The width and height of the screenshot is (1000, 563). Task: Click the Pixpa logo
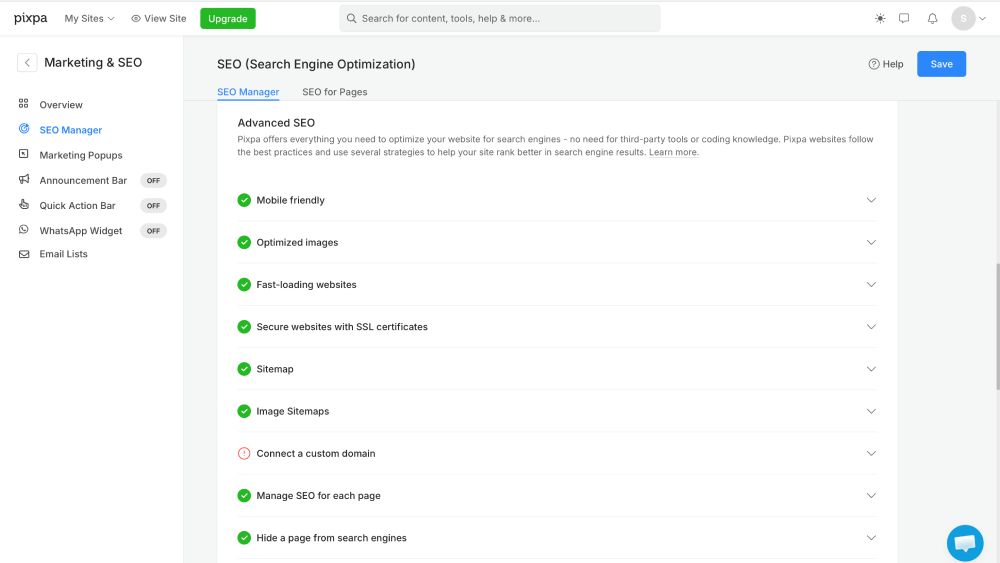click(30, 18)
